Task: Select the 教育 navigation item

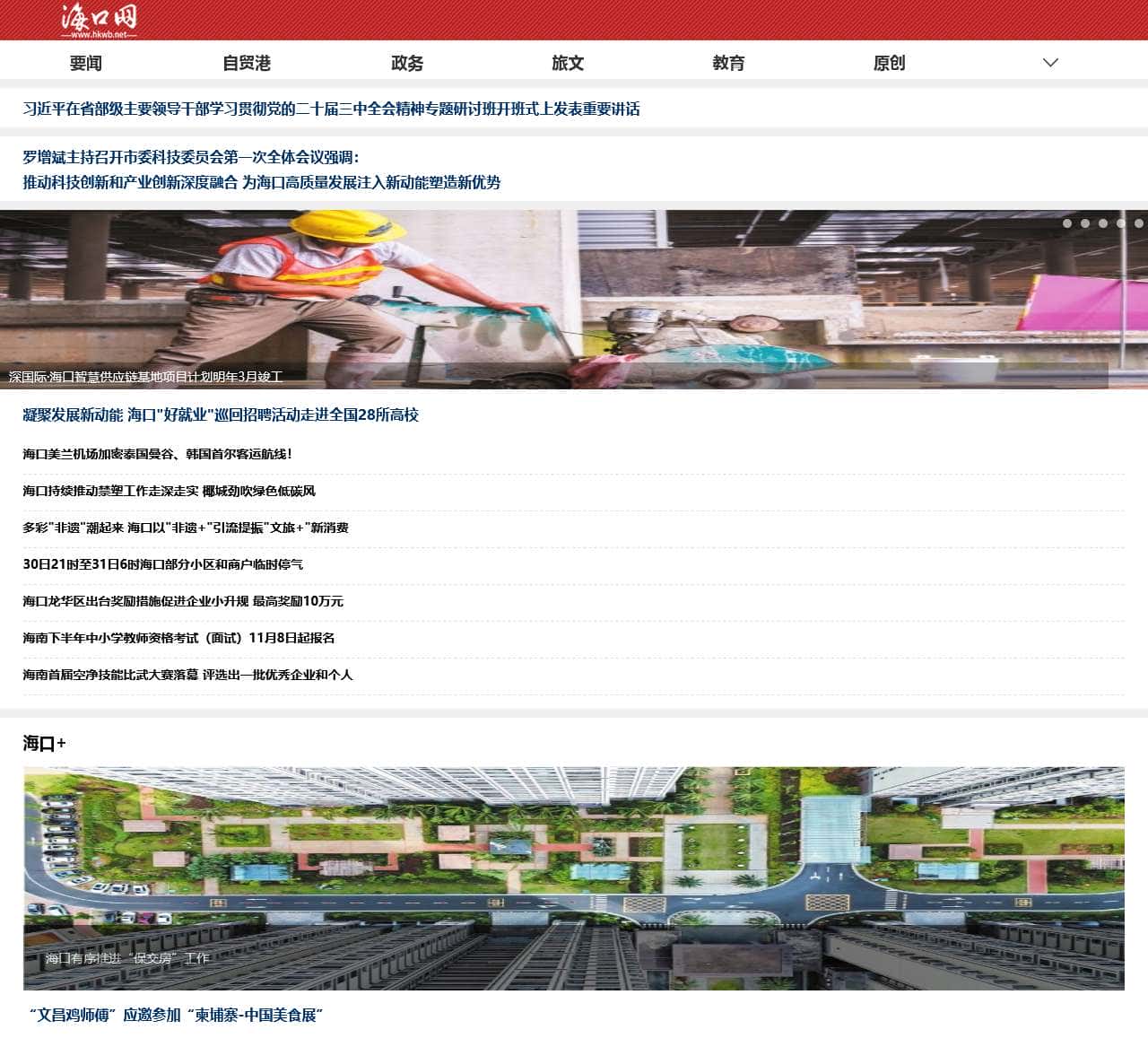Action: 728,63
